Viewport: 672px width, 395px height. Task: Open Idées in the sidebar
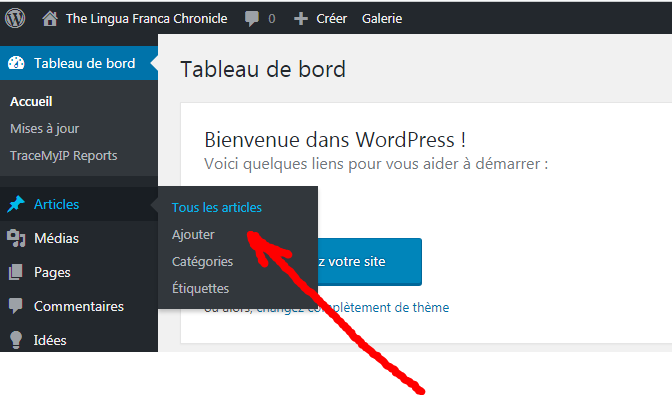coord(50,340)
